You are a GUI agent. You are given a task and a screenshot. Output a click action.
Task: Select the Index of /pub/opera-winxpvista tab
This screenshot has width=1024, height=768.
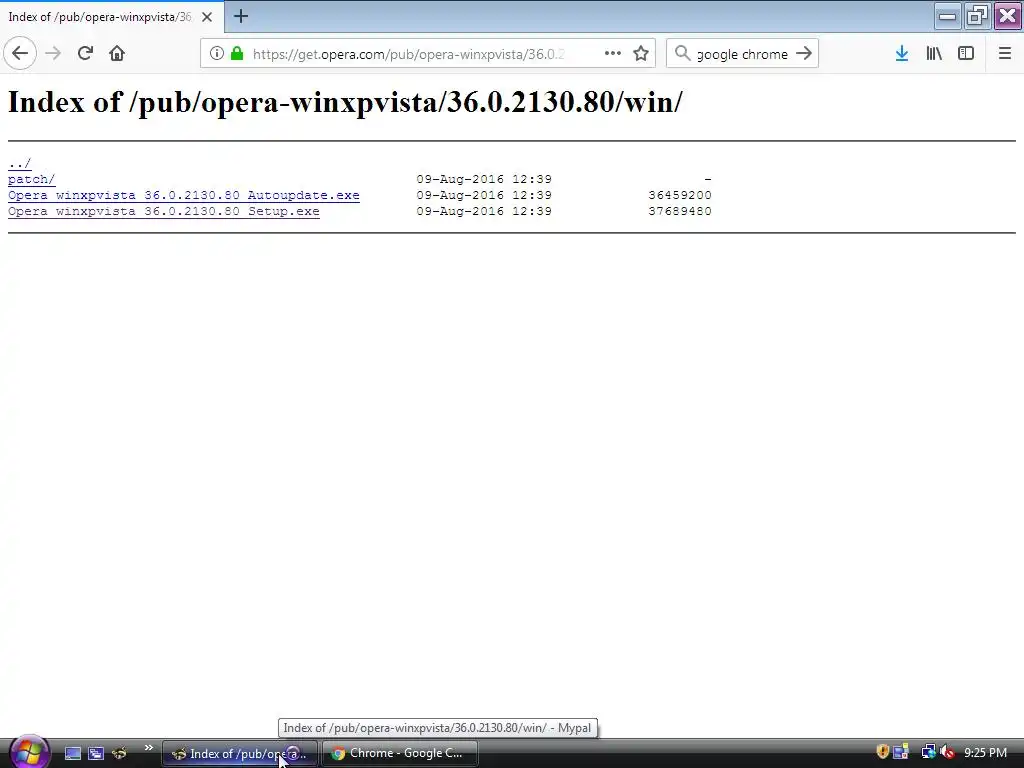(111, 17)
